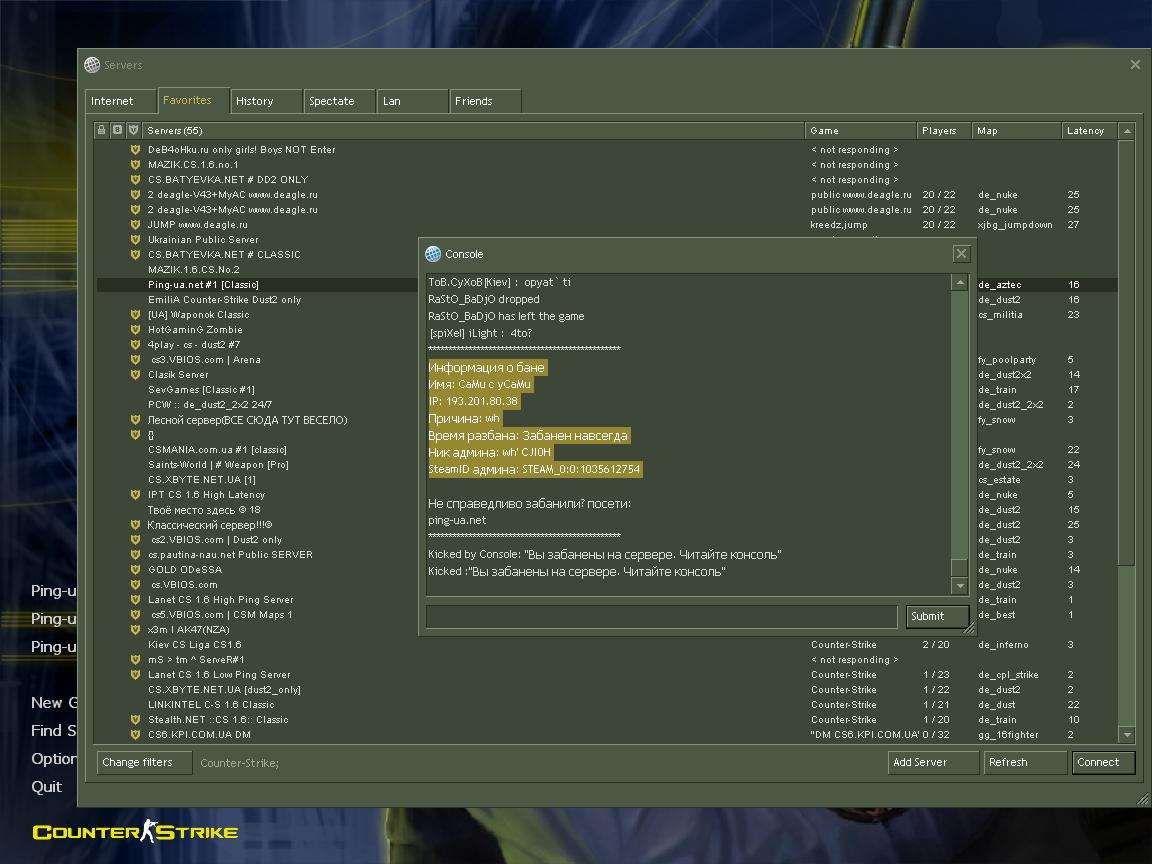This screenshot has width=1152, height=864.
Task: Select server cs.pautina-nau.net Public SERVER
Action: (x=230, y=555)
